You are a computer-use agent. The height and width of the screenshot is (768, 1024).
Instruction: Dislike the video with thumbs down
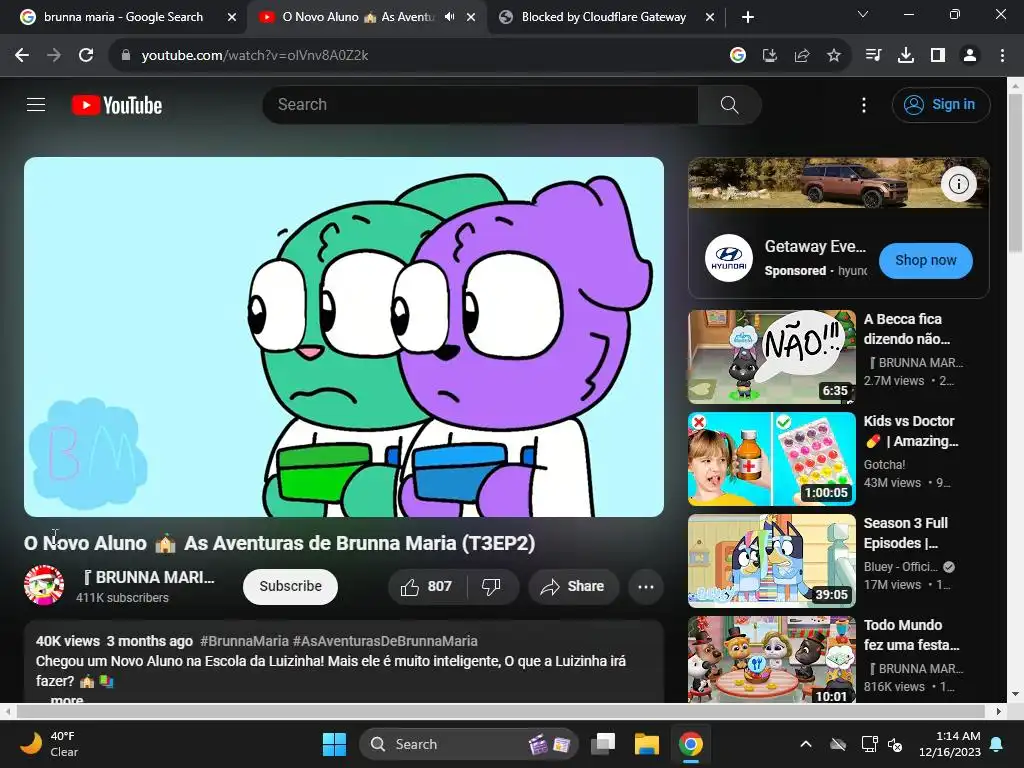(492, 586)
